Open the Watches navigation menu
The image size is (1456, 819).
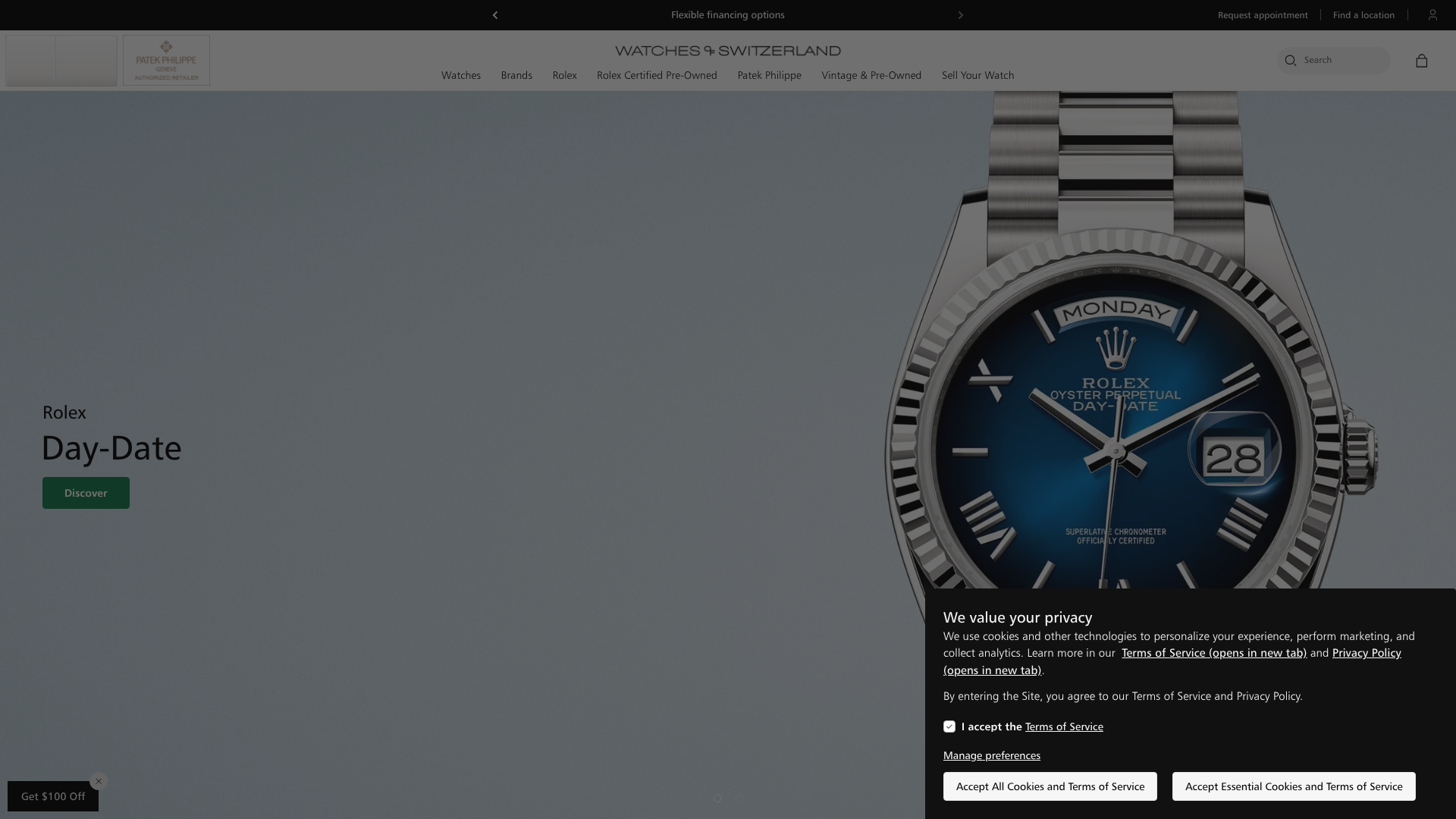(460, 76)
